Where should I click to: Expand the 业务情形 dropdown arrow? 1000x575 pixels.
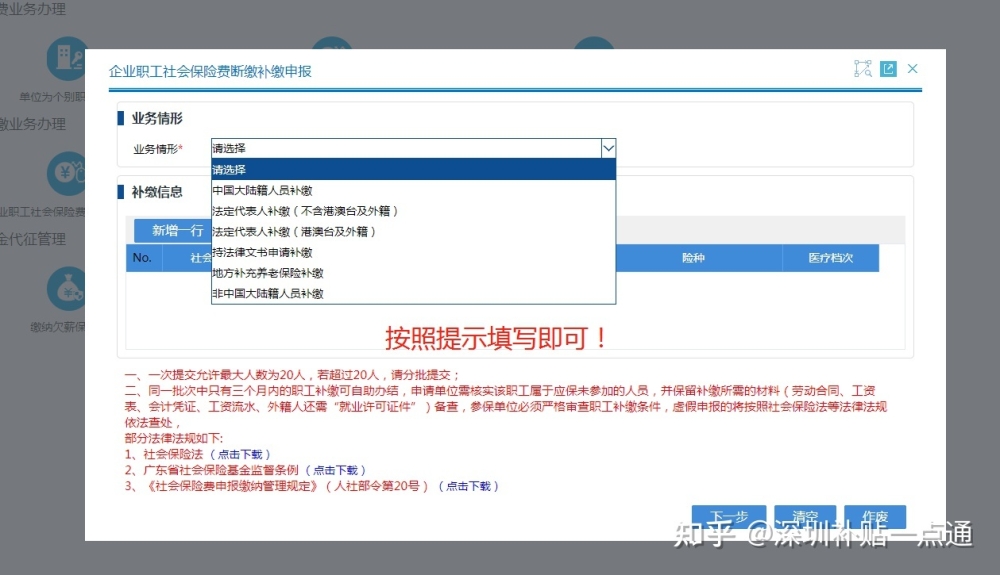pos(608,149)
